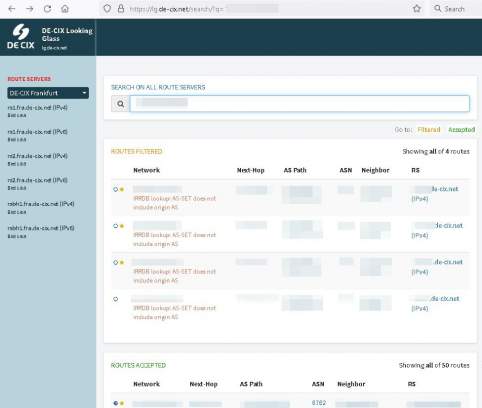Viewport: 482px width, 408px height.
Task: Select rsbh1.fra.de-cix.net (IPv6) route server
Action: 41,228
